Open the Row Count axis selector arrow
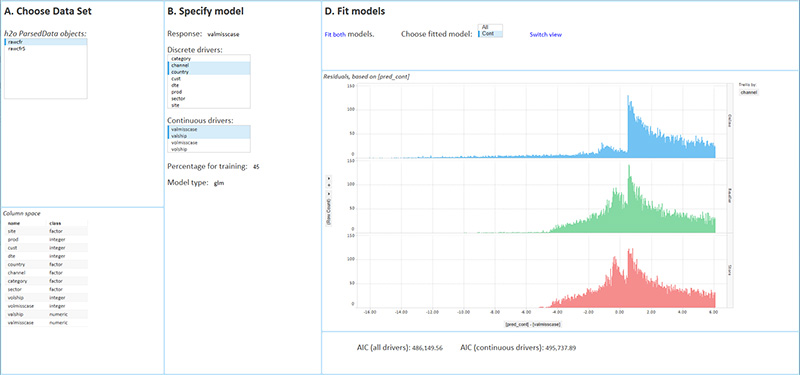Image resolution: width=800 pixels, height=375 pixels. (329, 194)
